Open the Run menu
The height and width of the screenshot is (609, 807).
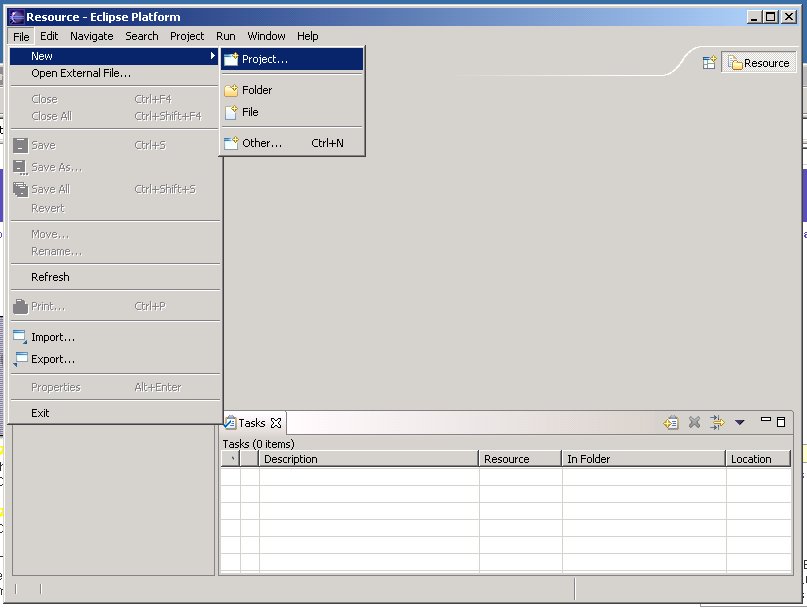pyautogui.click(x=225, y=36)
